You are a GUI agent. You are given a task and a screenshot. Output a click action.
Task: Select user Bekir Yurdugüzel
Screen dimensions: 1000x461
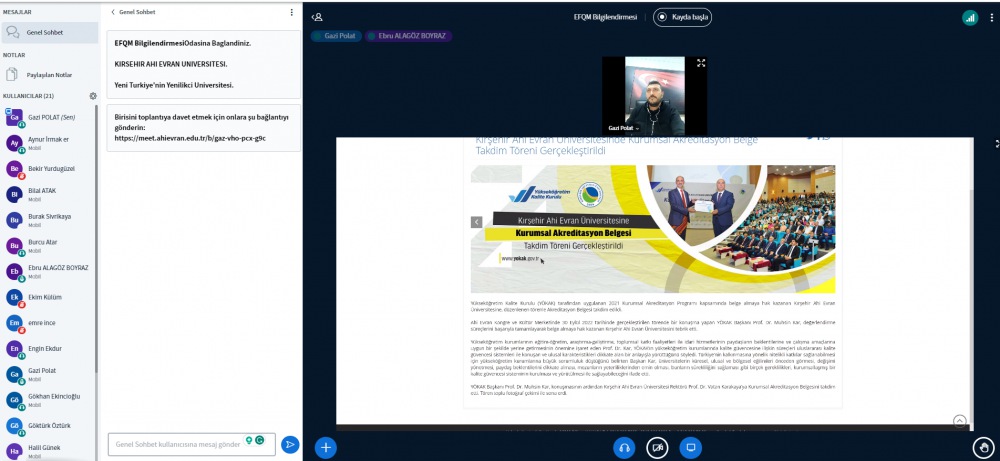50,169
